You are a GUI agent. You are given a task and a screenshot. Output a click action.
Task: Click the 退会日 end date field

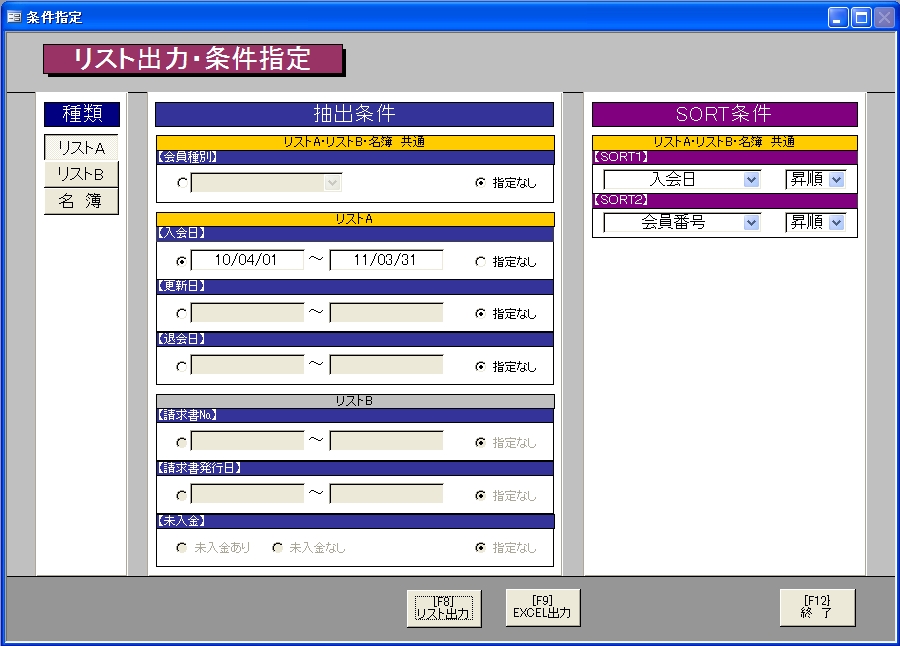coord(386,365)
